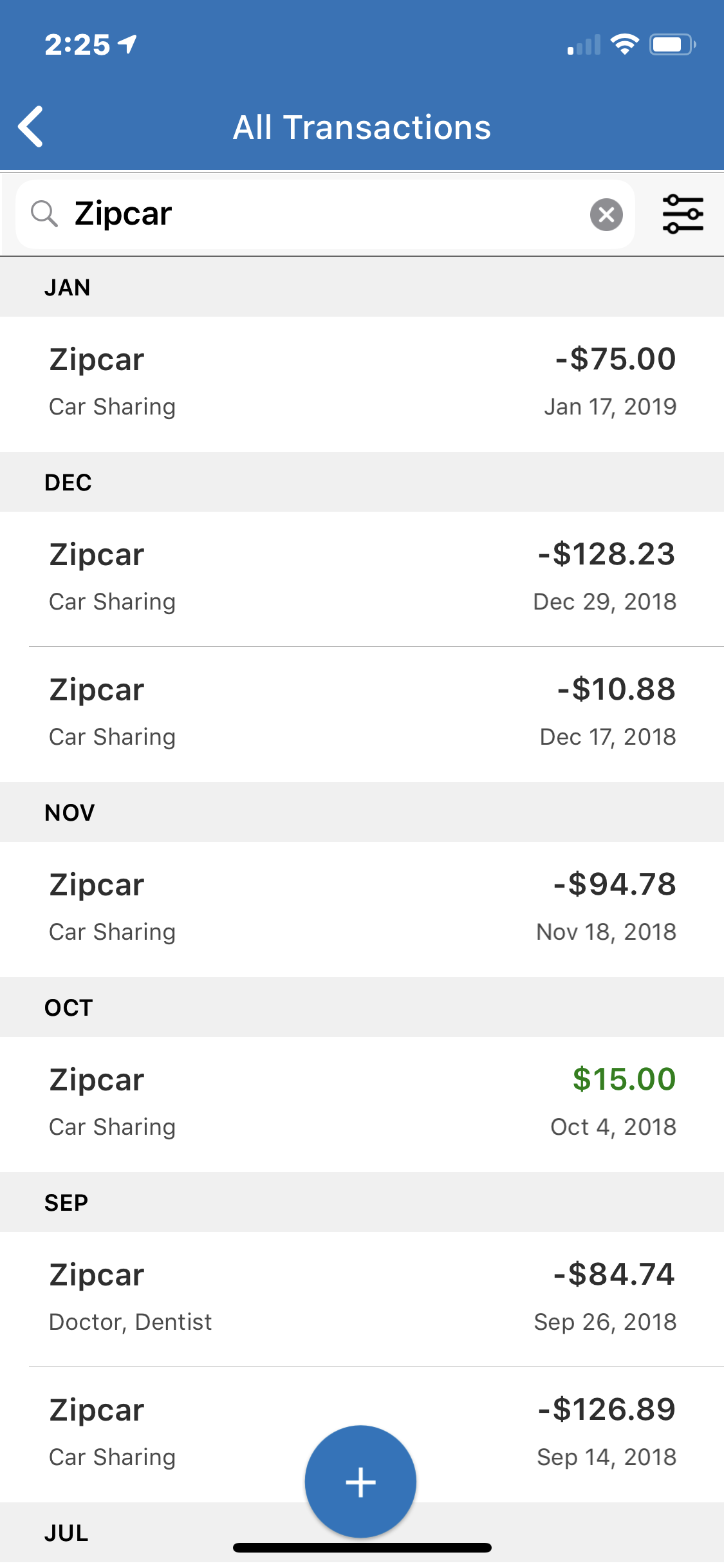Open the Jan 17, 2019 Zipcar transaction

[362, 384]
